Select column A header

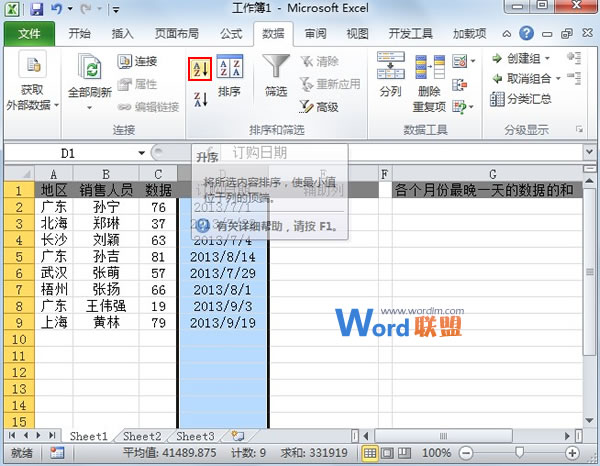pyautogui.click(x=54, y=174)
